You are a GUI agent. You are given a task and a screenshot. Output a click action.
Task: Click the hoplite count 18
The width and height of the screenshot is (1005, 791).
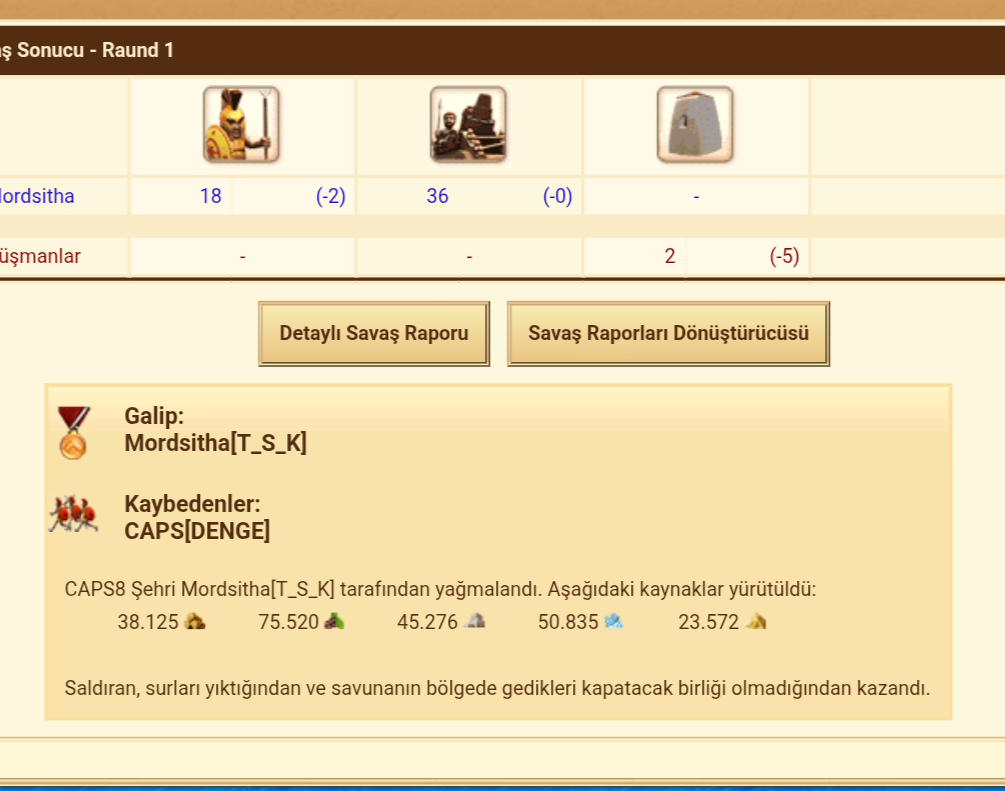pos(210,196)
